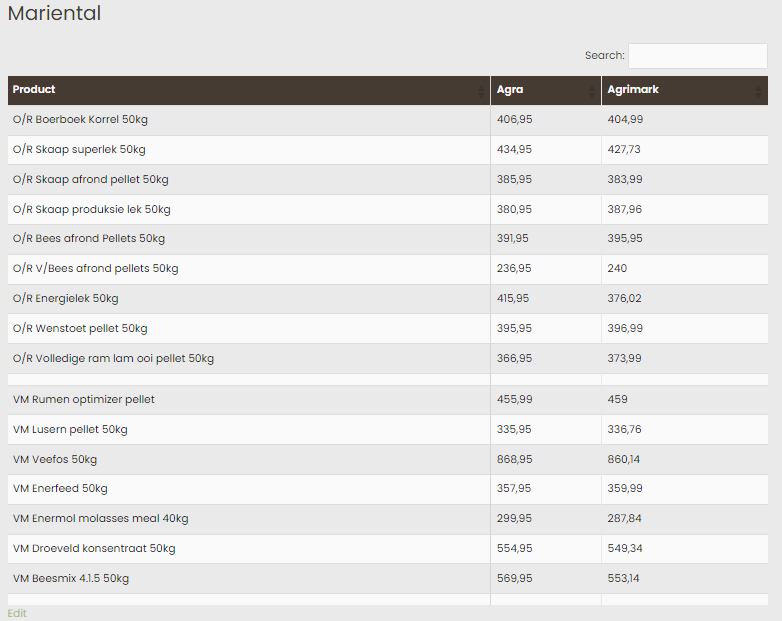Click Agra price 380,95
The width and height of the screenshot is (782, 621).
coord(514,209)
